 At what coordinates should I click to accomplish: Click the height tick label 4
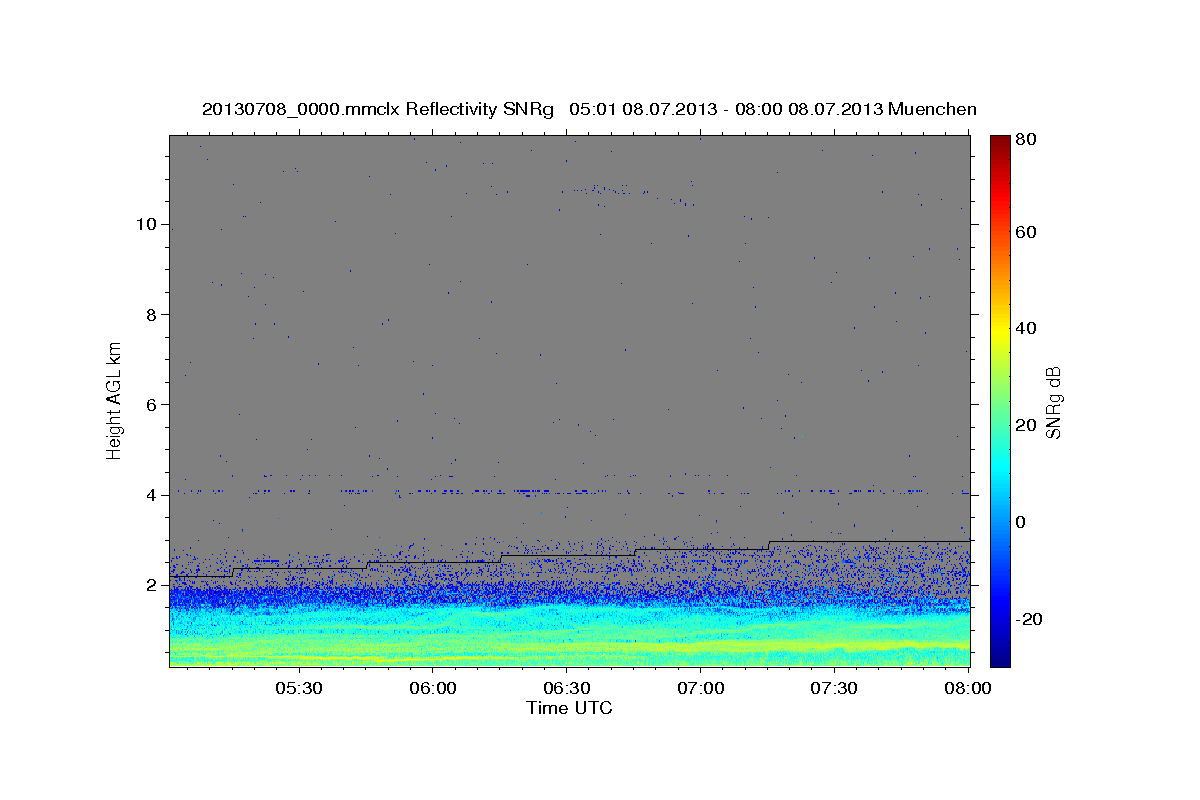[150, 494]
